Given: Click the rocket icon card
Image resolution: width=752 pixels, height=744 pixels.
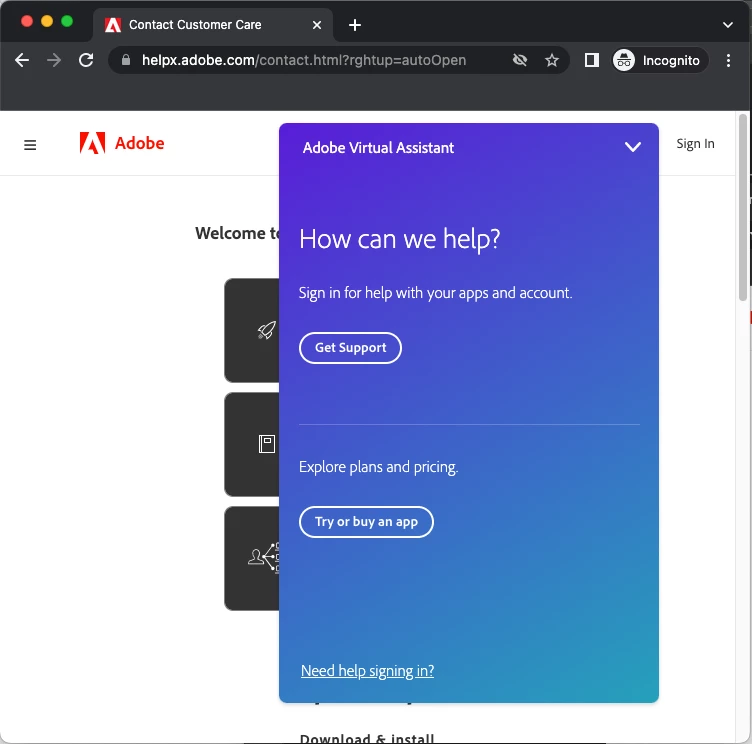Looking at the screenshot, I should point(252,331).
